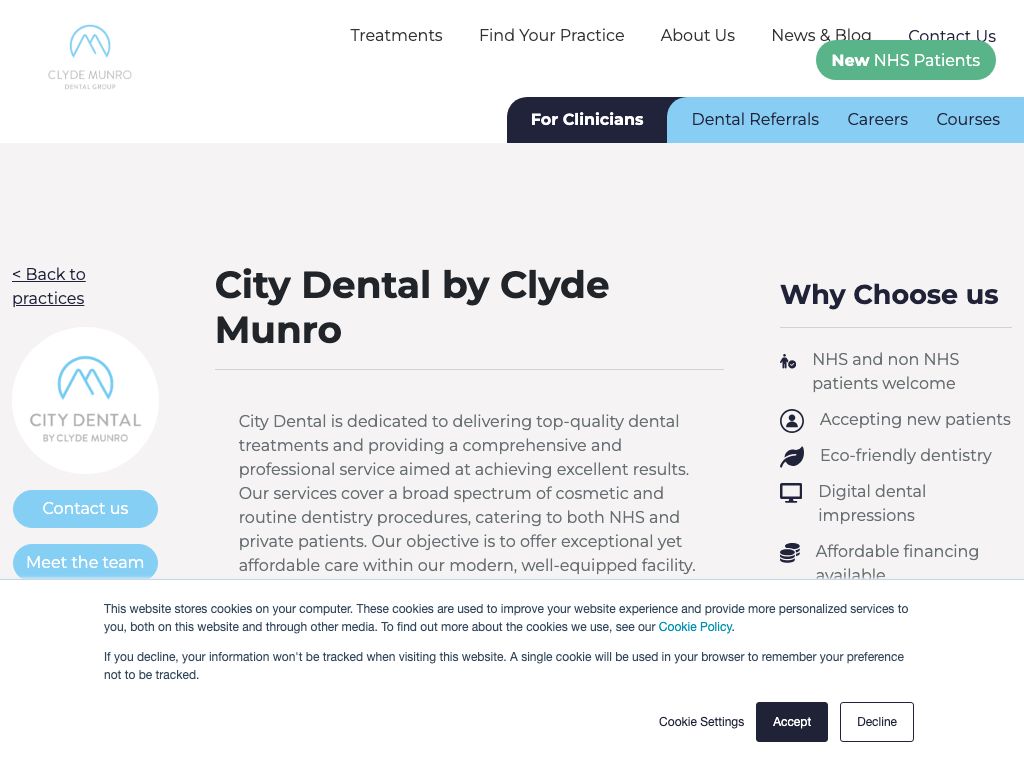The image size is (1024, 768).
Task: Click the Digital dental impressions monitor icon
Action: (791, 492)
